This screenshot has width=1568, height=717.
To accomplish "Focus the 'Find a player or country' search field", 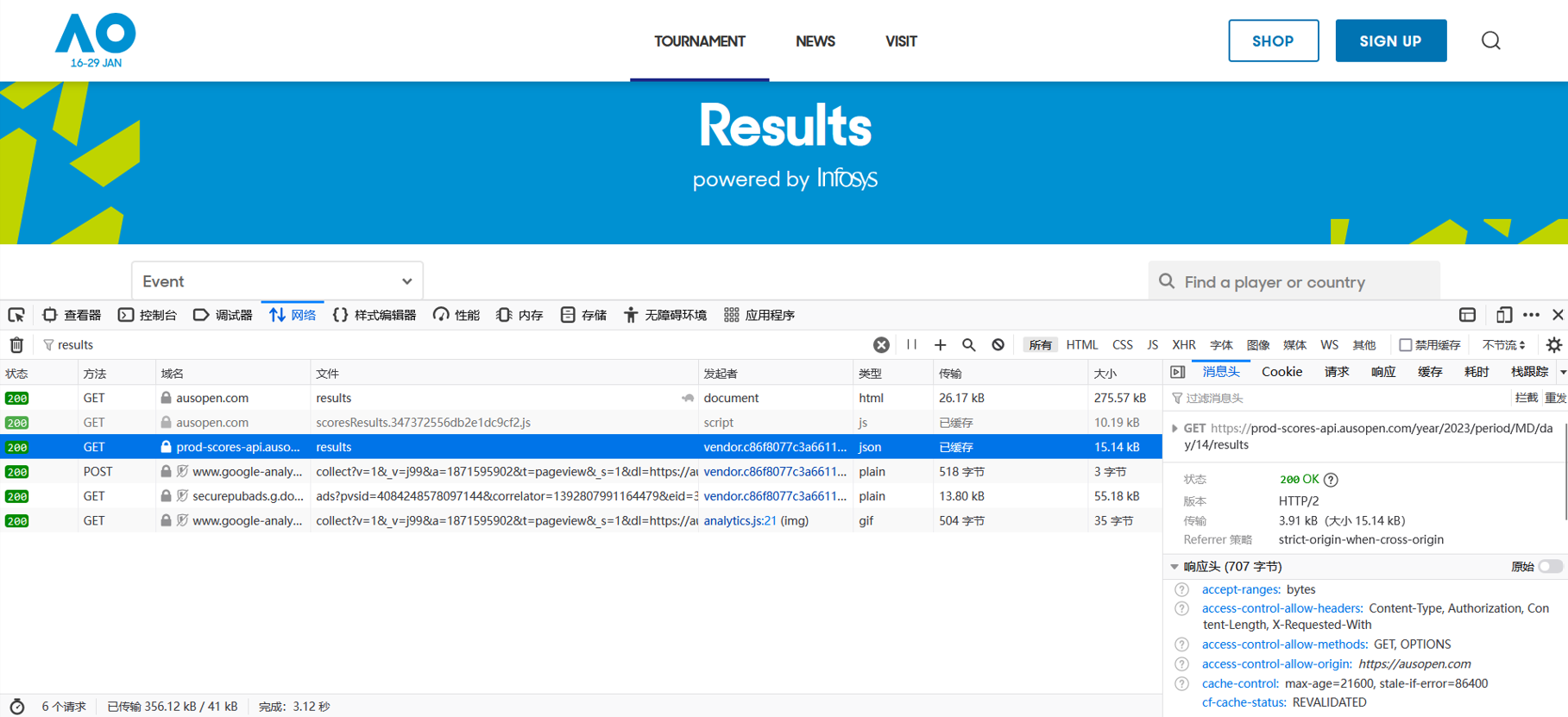I will pos(1294,281).
